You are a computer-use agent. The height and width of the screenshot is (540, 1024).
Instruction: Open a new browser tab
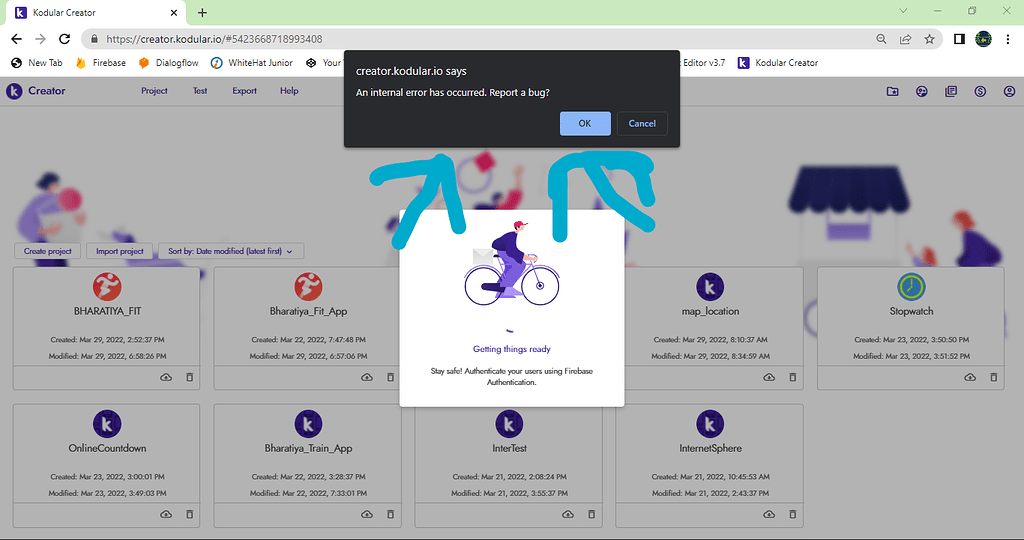(x=202, y=12)
